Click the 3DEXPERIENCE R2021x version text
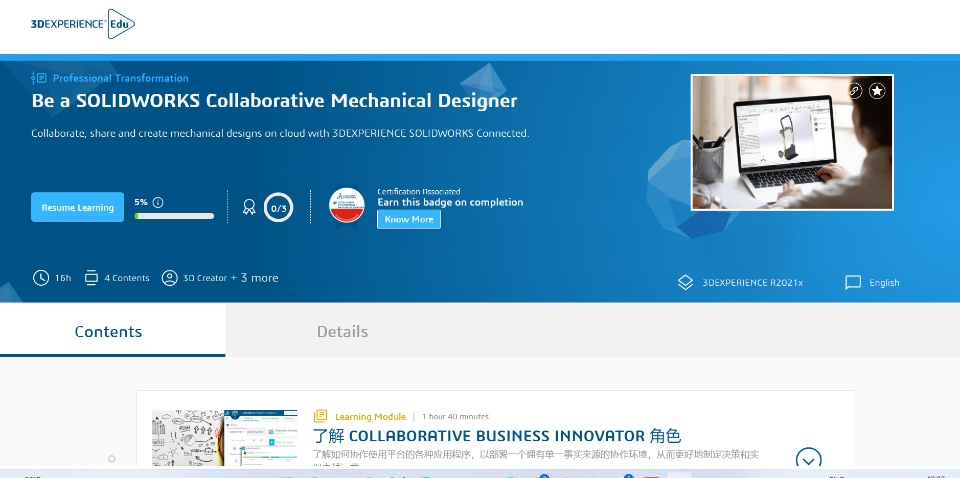The width and height of the screenshot is (960, 478). (x=752, y=283)
